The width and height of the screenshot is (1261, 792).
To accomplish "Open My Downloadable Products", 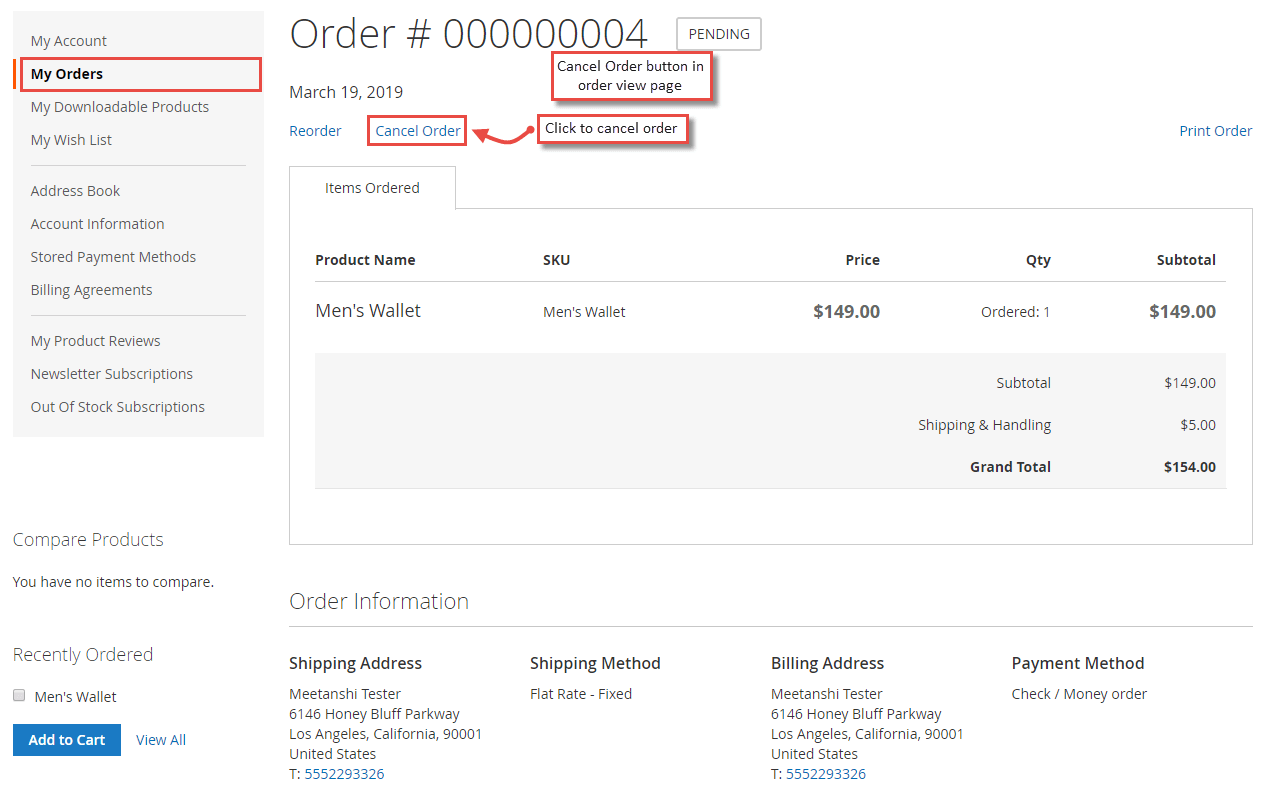I will (119, 106).
